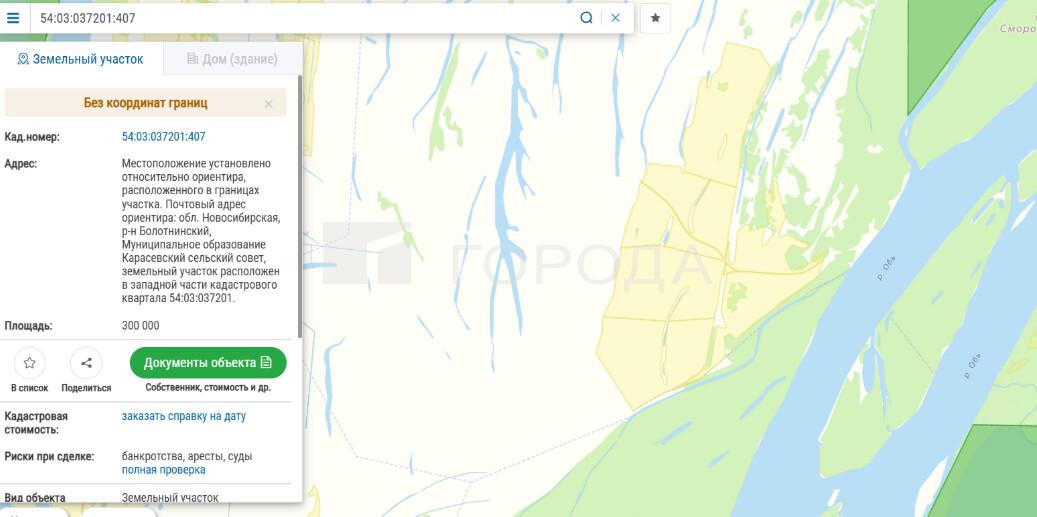Click into the cadastral number search field
This screenshot has height=517, width=1037.
pos(300,18)
